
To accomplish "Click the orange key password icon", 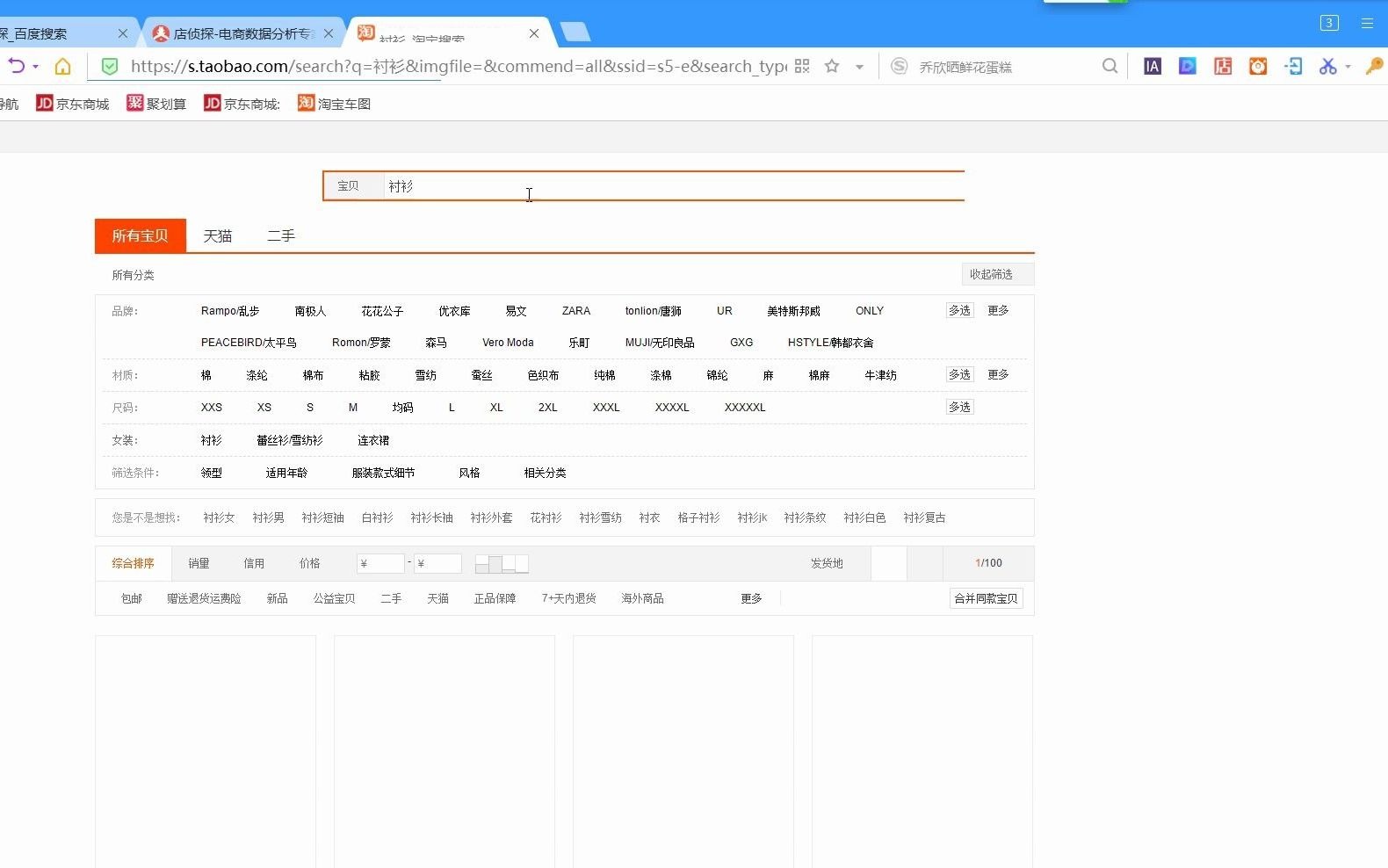I will coord(1375,66).
